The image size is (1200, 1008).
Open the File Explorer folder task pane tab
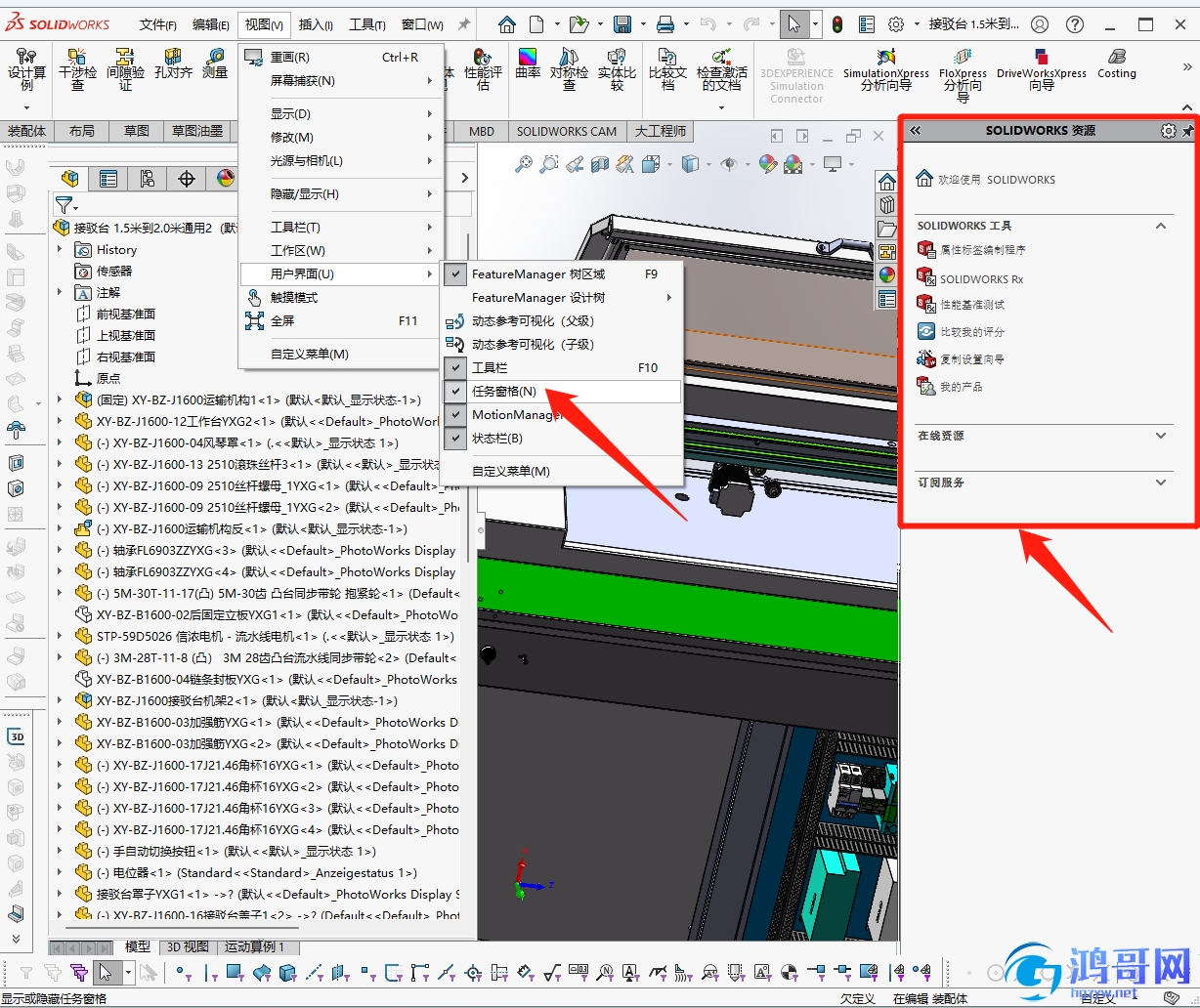(x=886, y=230)
